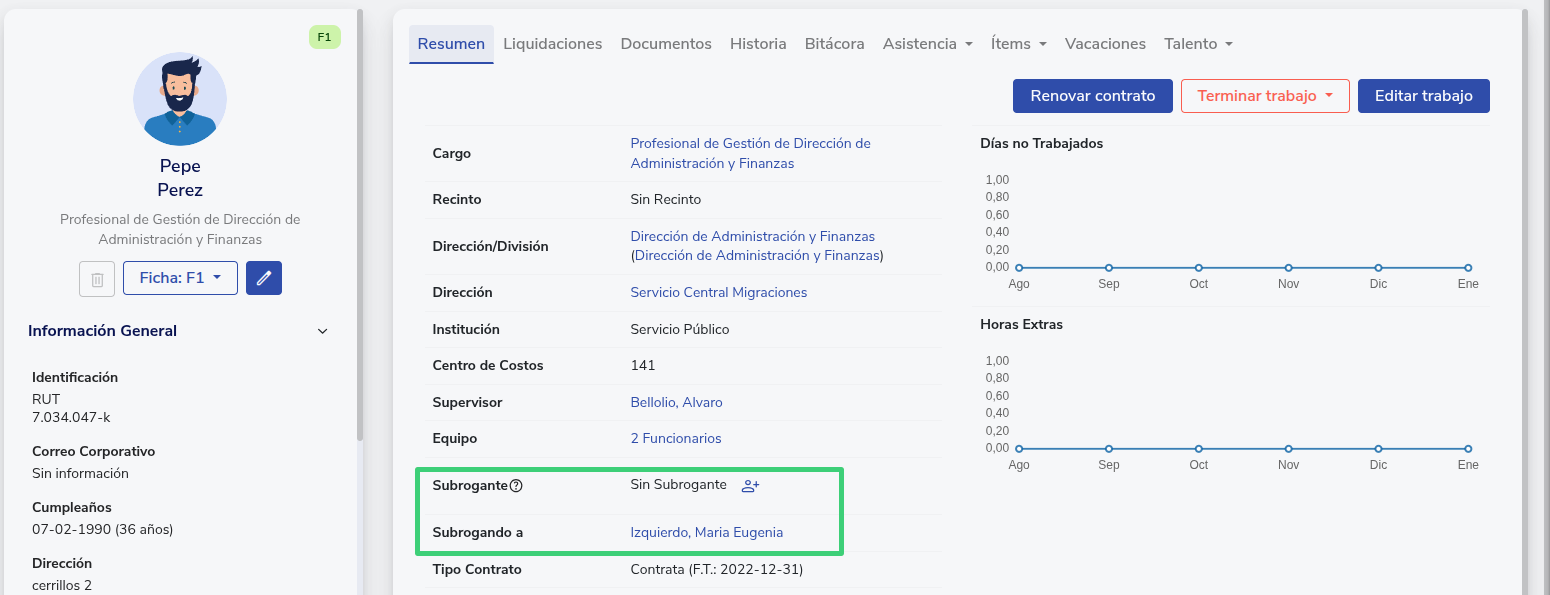Expand the Asistencia tab menu

(927, 44)
